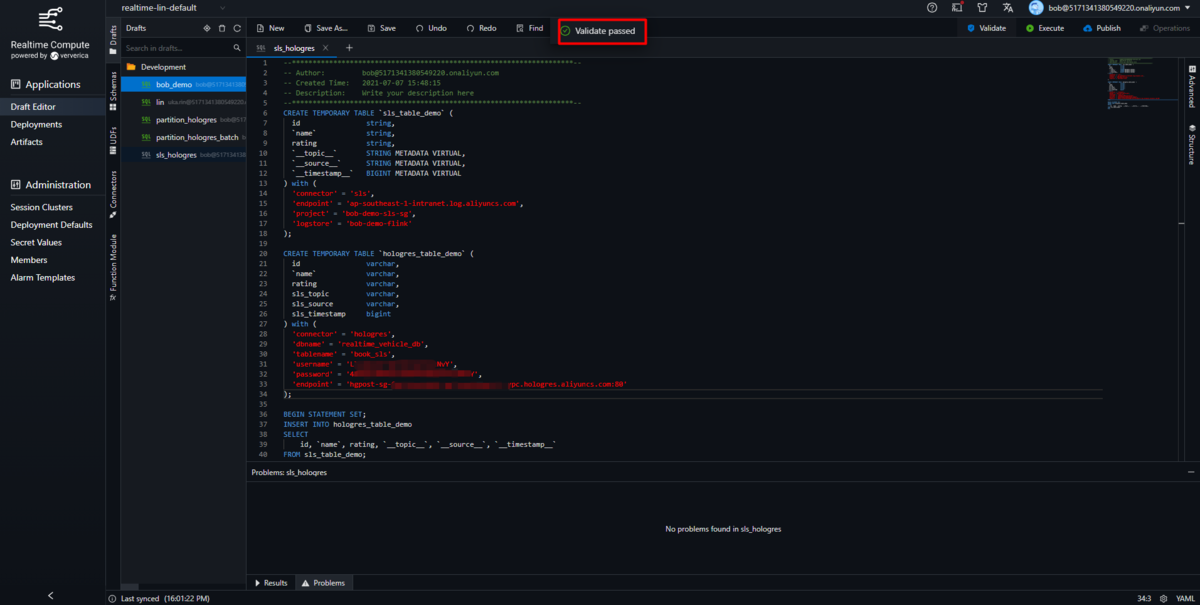This screenshot has width=1200, height=605.
Task: Select the lin draft
Action: (183, 102)
